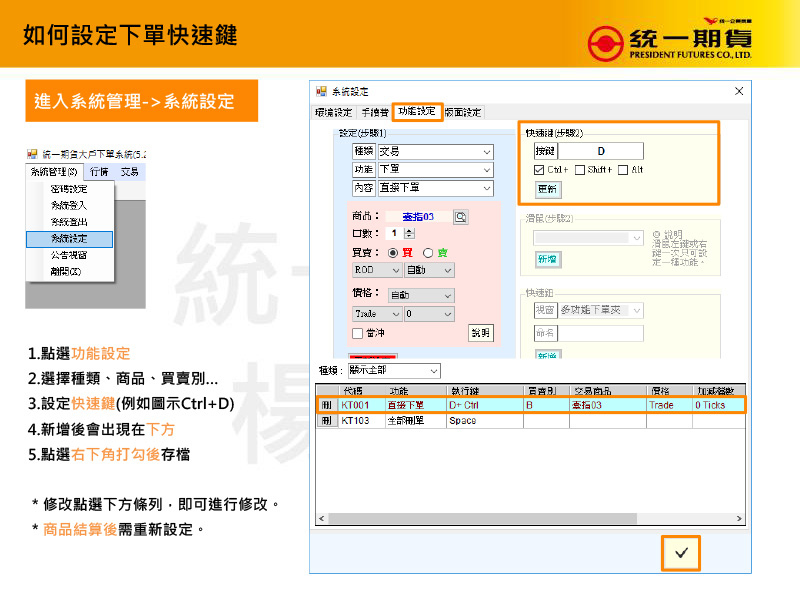Click the Space hotkey cell

(x=485, y=421)
